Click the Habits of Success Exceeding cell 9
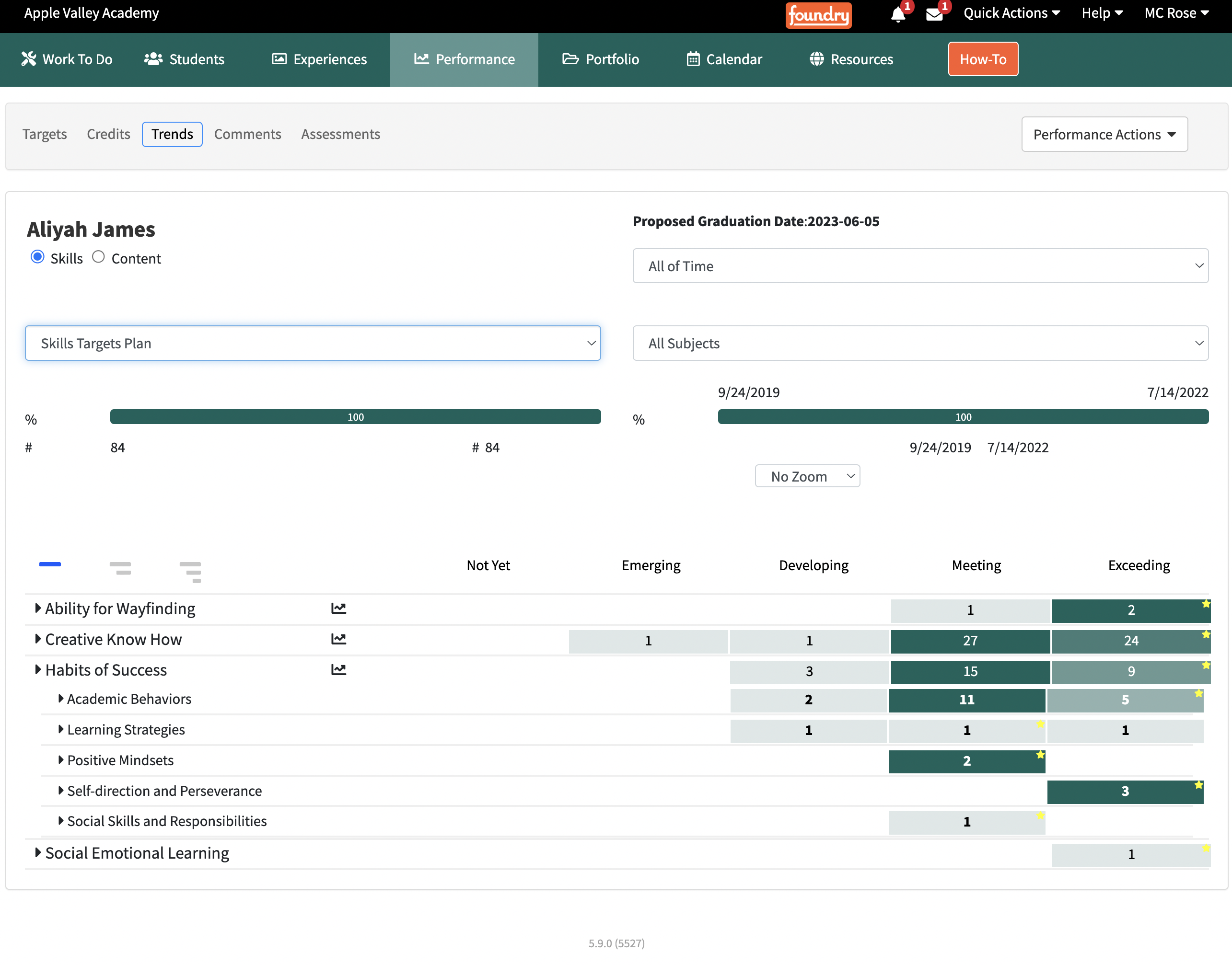1232x965 pixels. pyautogui.click(x=1131, y=671)
